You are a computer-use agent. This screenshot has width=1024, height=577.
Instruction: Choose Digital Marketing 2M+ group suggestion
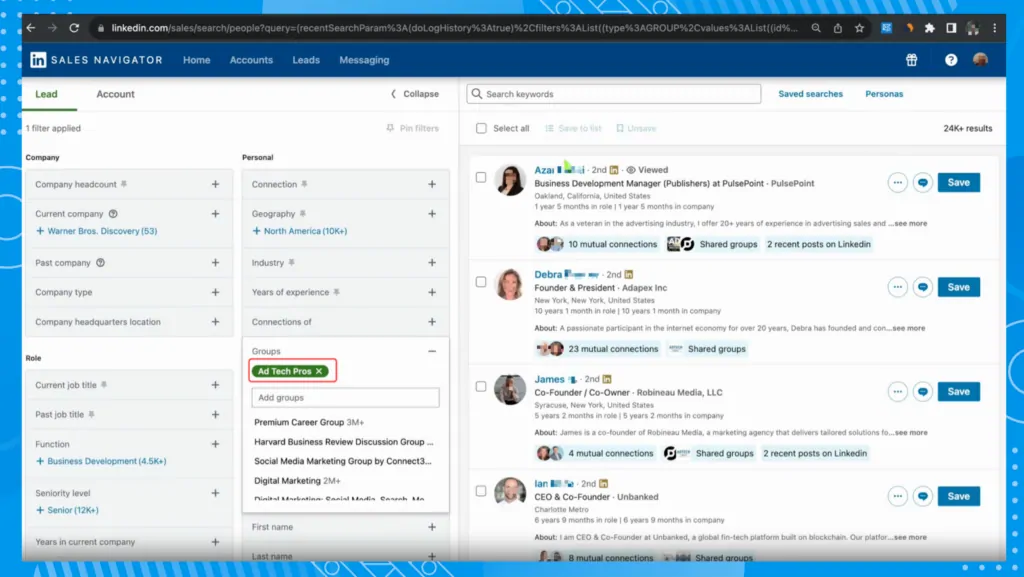point(297,481)
